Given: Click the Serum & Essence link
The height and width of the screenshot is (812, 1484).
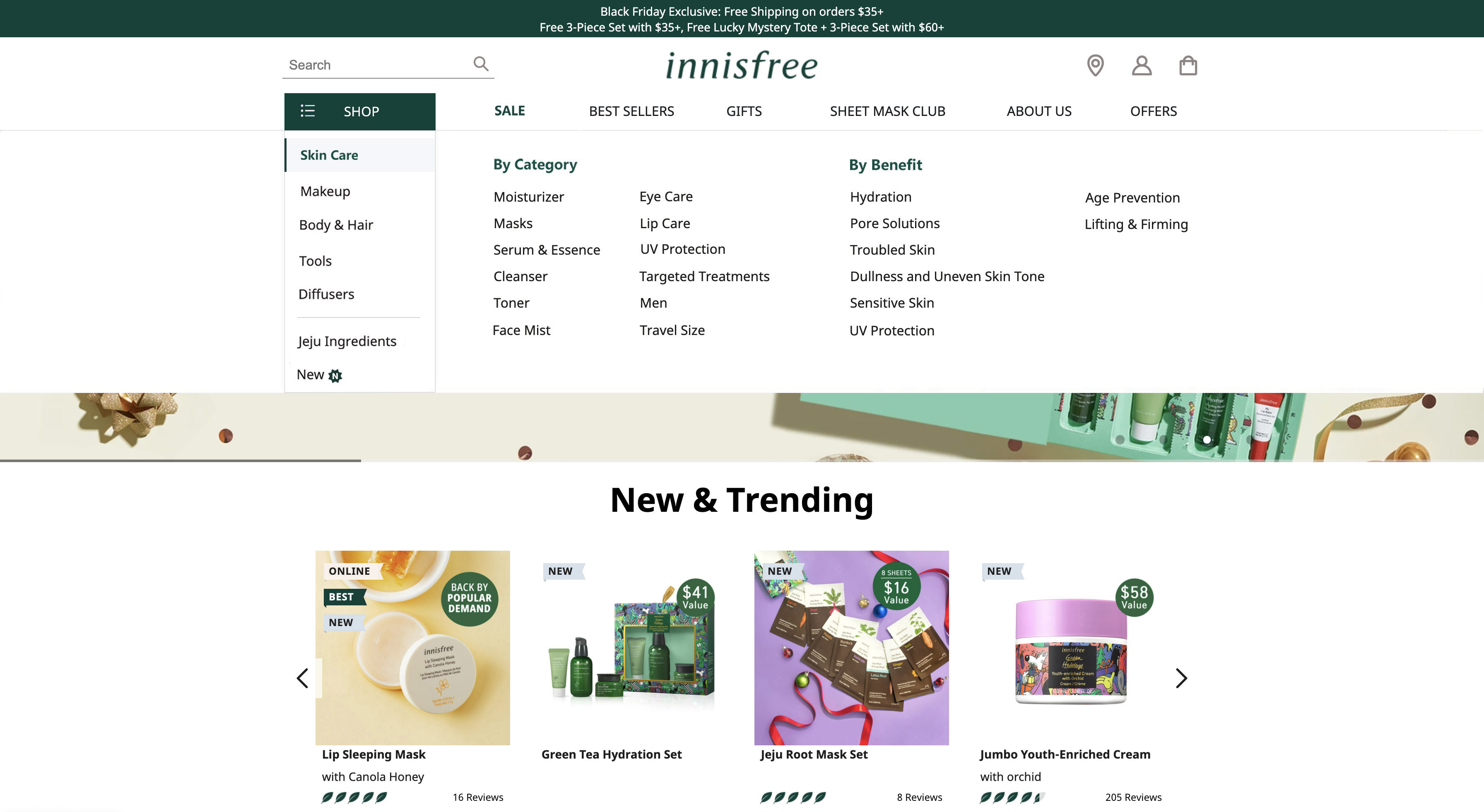Looking at the screenshot, I should pos(546,250).
